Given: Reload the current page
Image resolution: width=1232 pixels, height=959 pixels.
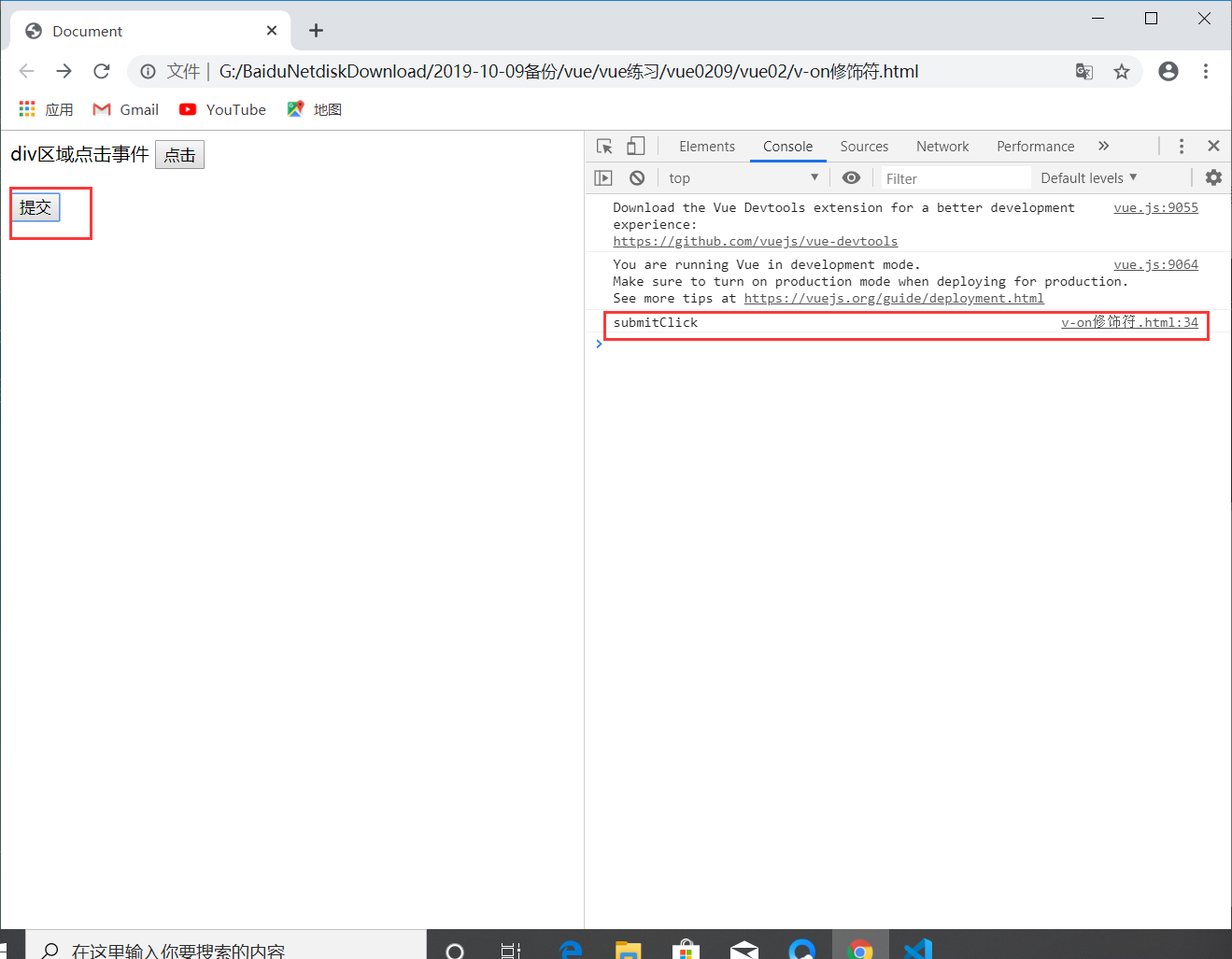Looking at the screenshot, I should [x=101, y=71].
